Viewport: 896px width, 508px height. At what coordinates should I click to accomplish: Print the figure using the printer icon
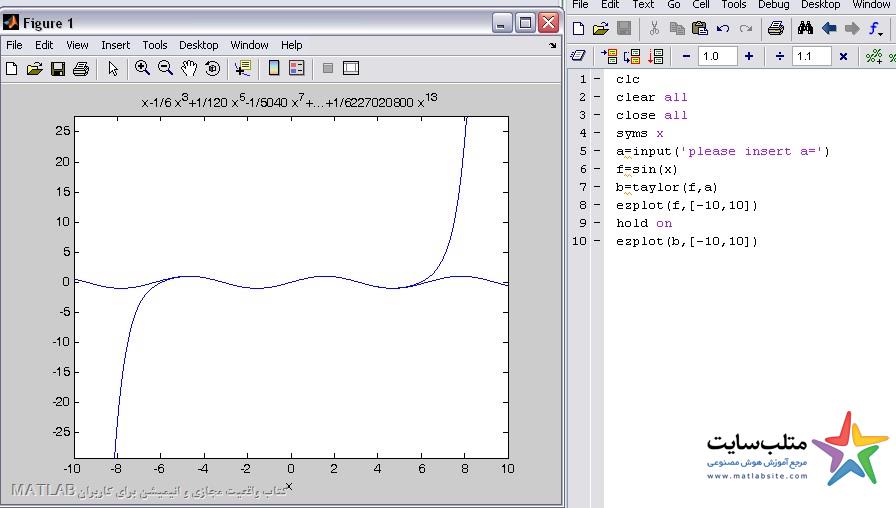click(81, 69)
